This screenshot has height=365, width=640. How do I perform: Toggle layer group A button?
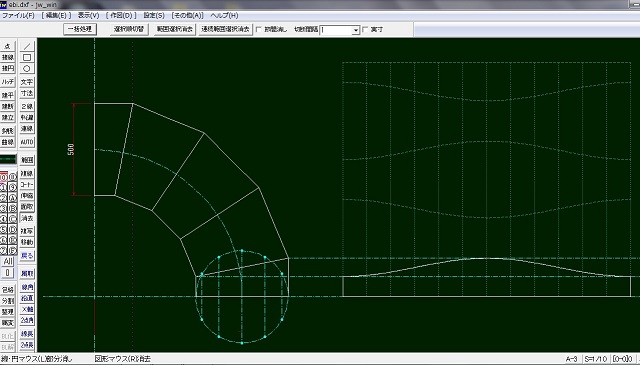pos(13,198)
